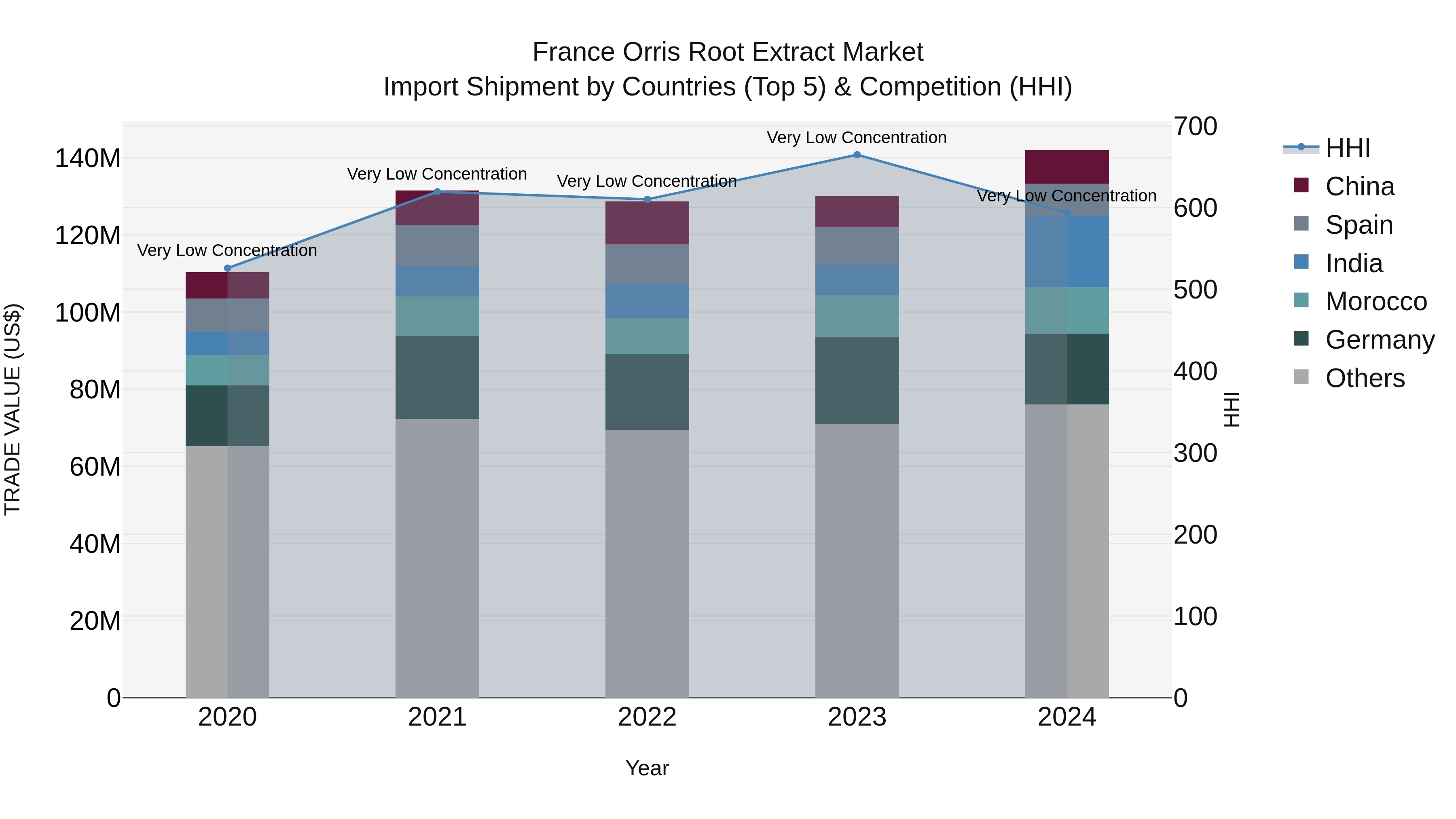Toggle the Germany legend entry
Screen dimensions: 1456x819
tap(1365, 340)
